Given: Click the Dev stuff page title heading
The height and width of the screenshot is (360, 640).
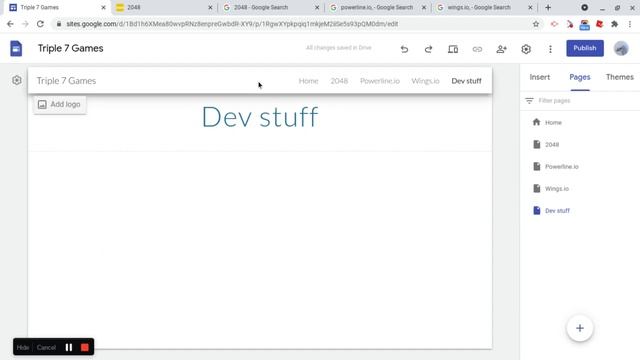Looking at the screenshot, I should point(260,117).
